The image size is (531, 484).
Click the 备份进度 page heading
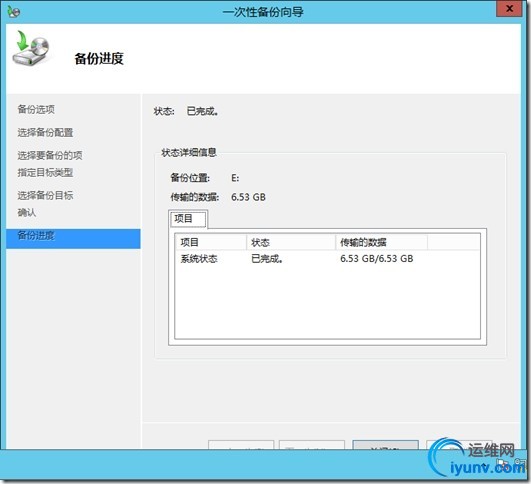point(99,59)
